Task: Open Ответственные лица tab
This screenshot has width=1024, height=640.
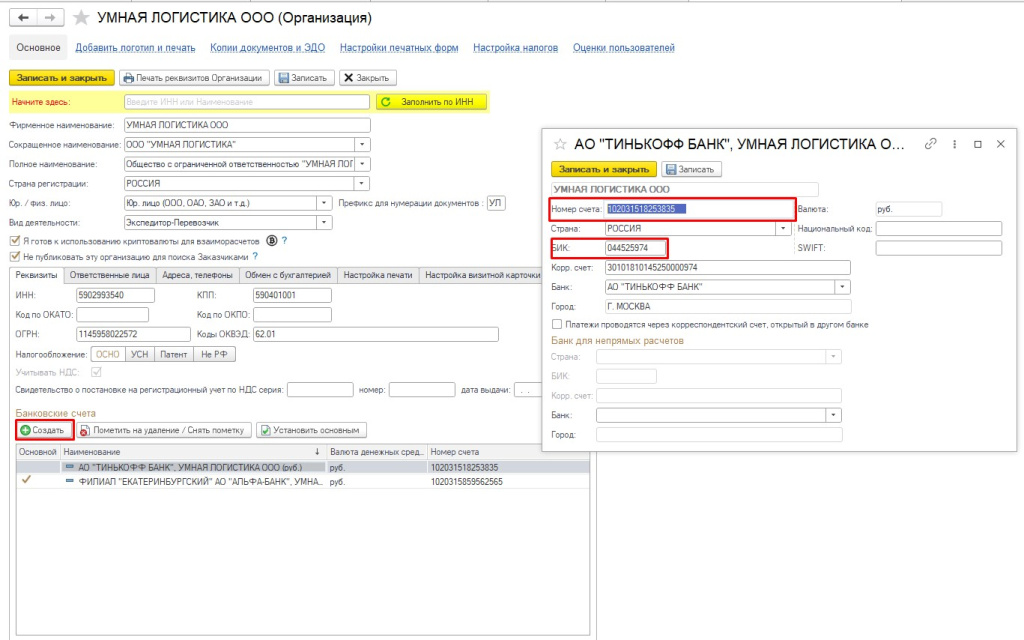Action: point(110,275)
